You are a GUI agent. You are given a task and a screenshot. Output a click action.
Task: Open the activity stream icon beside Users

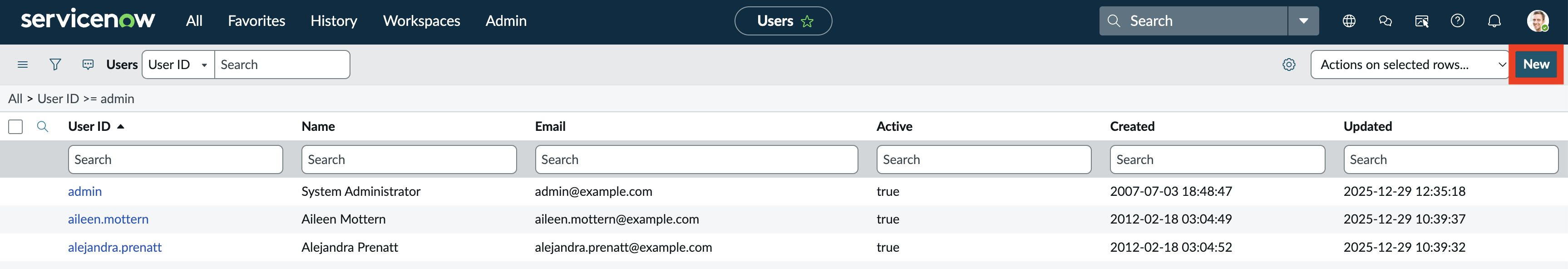tap(88, 65)
